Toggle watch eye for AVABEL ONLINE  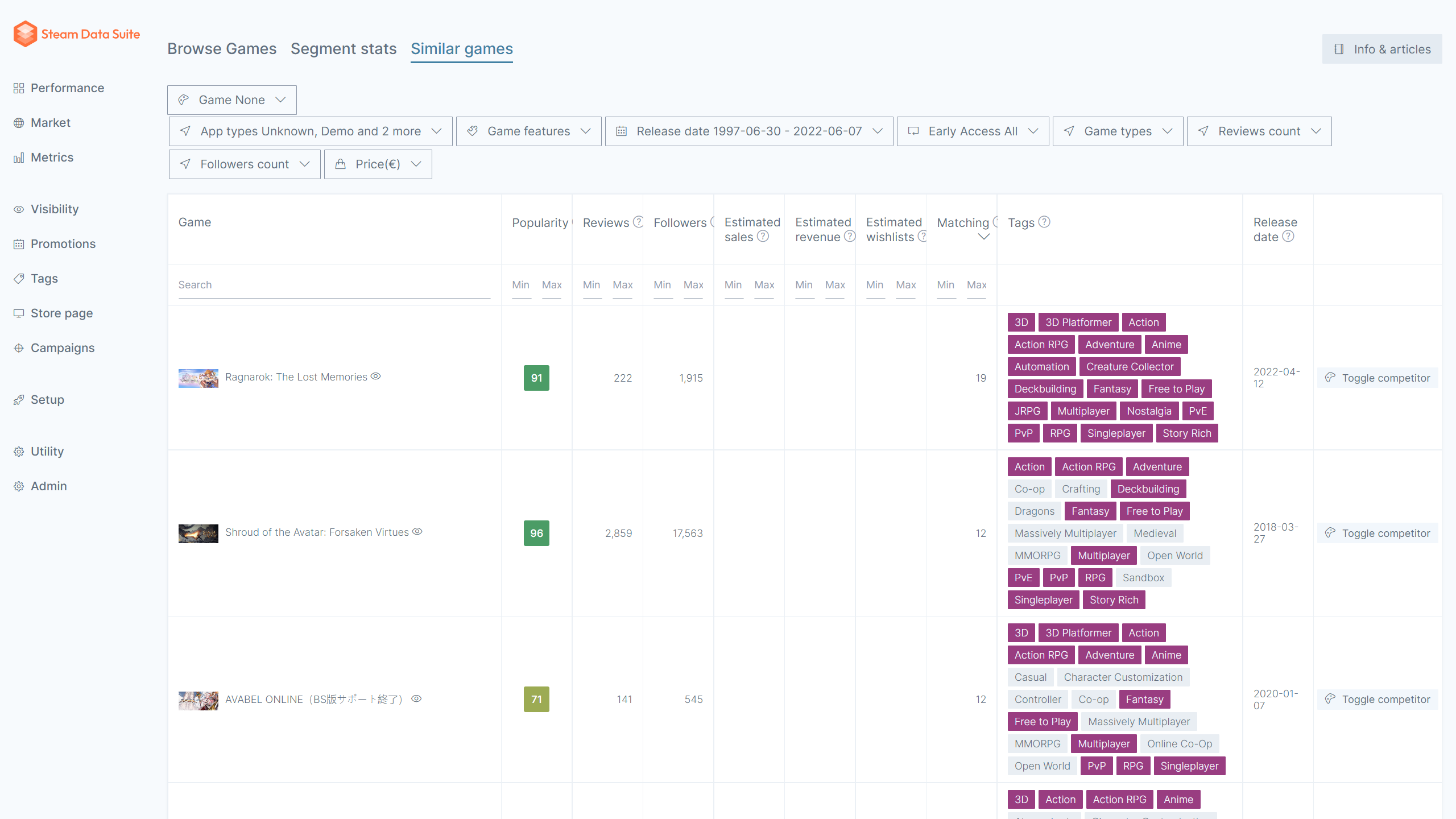(x=416, y=699)
